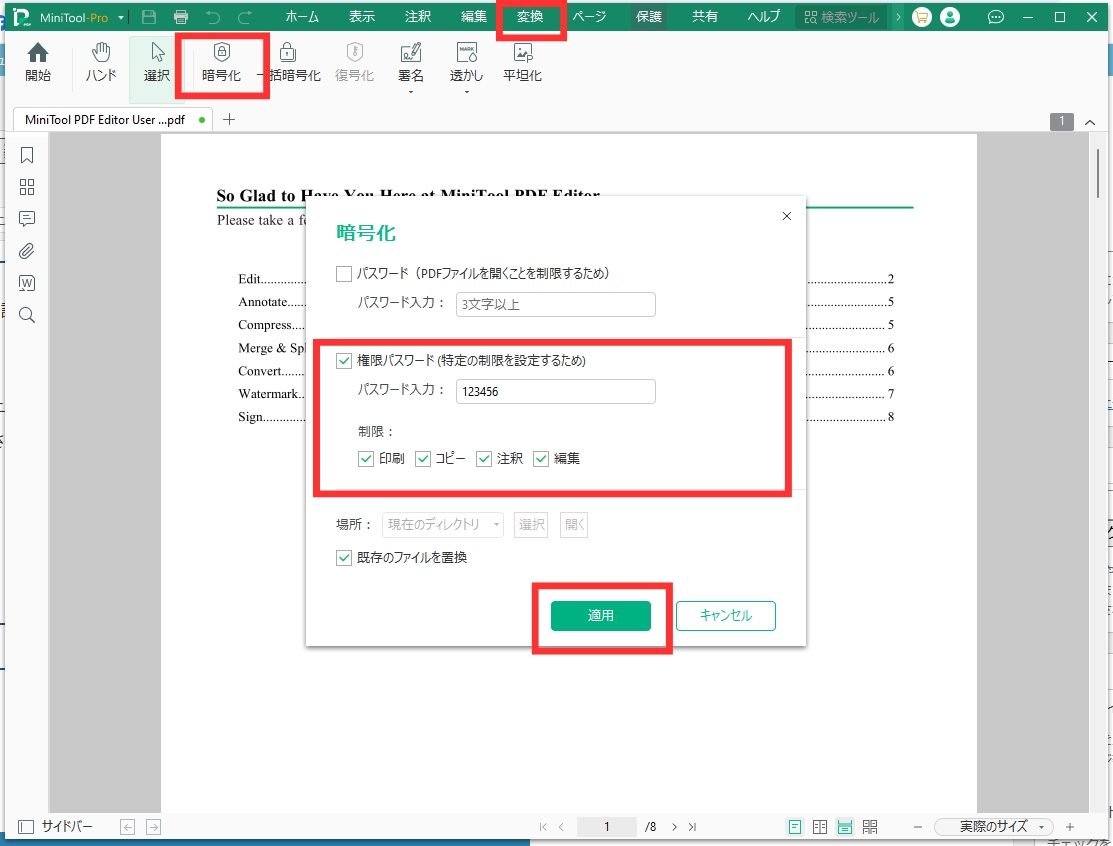Undo the last action
Screen dimensions: 1113x846
coord(213,17)
